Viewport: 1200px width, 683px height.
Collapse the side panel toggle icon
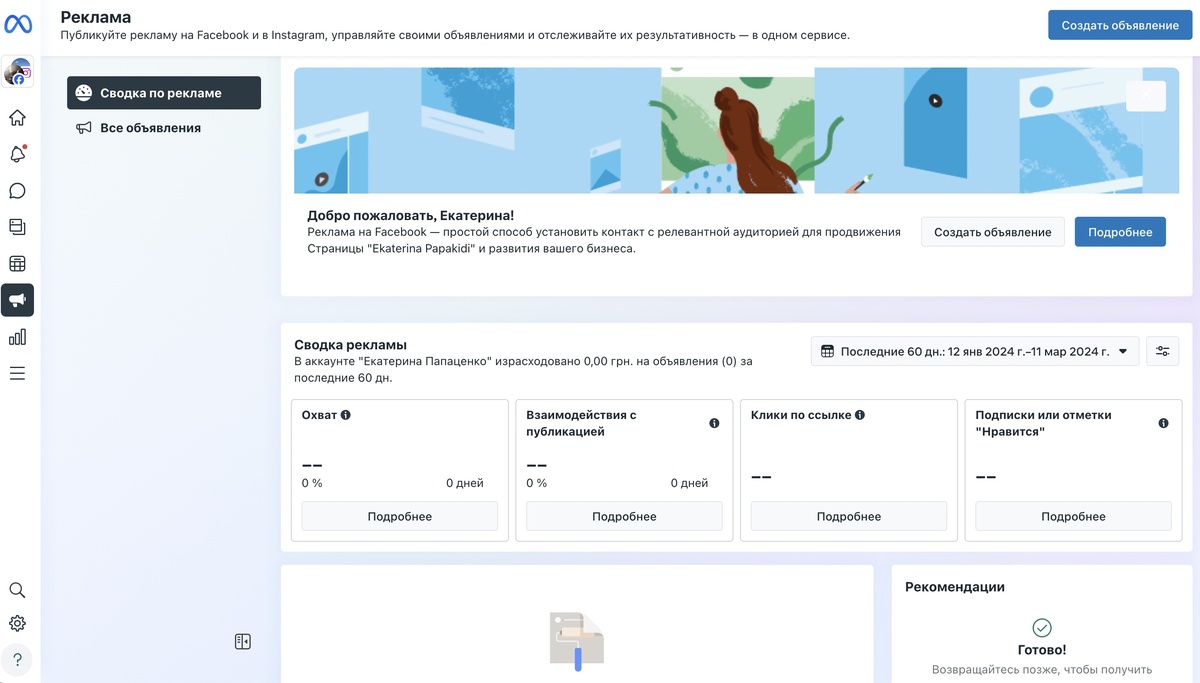[243, 641]
